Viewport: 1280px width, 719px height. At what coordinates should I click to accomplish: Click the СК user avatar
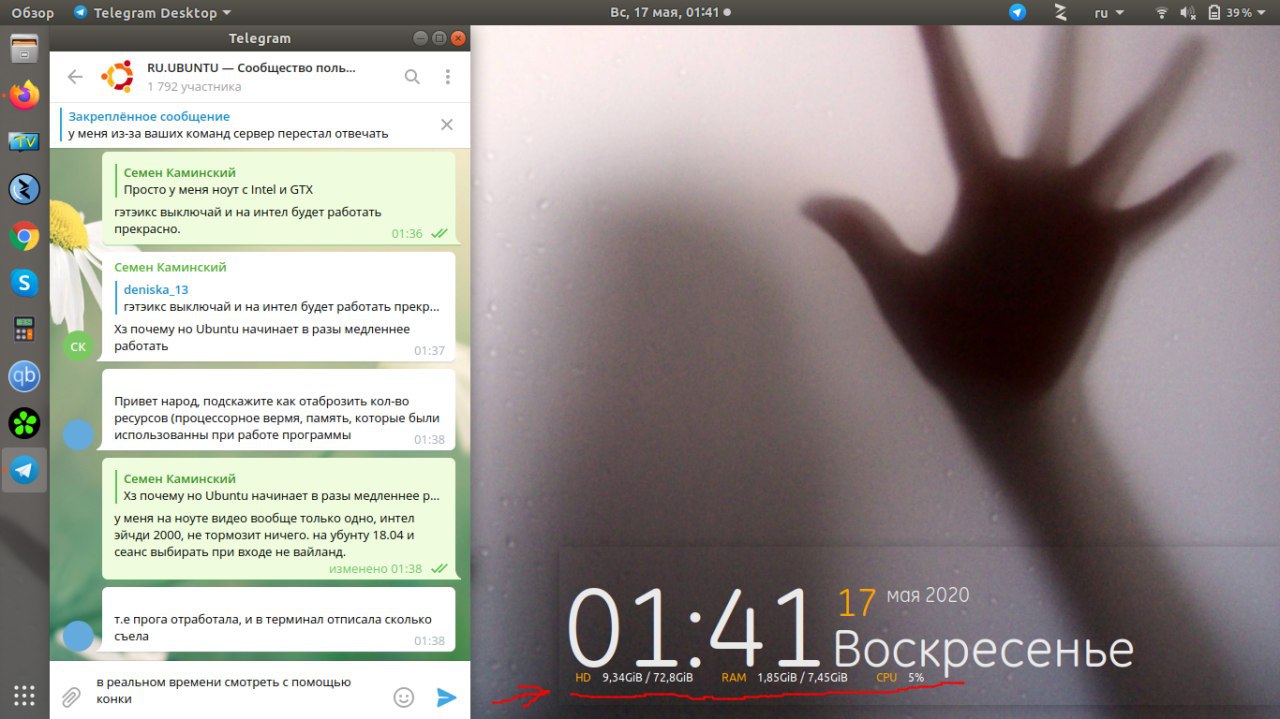[x=78, y=346]
